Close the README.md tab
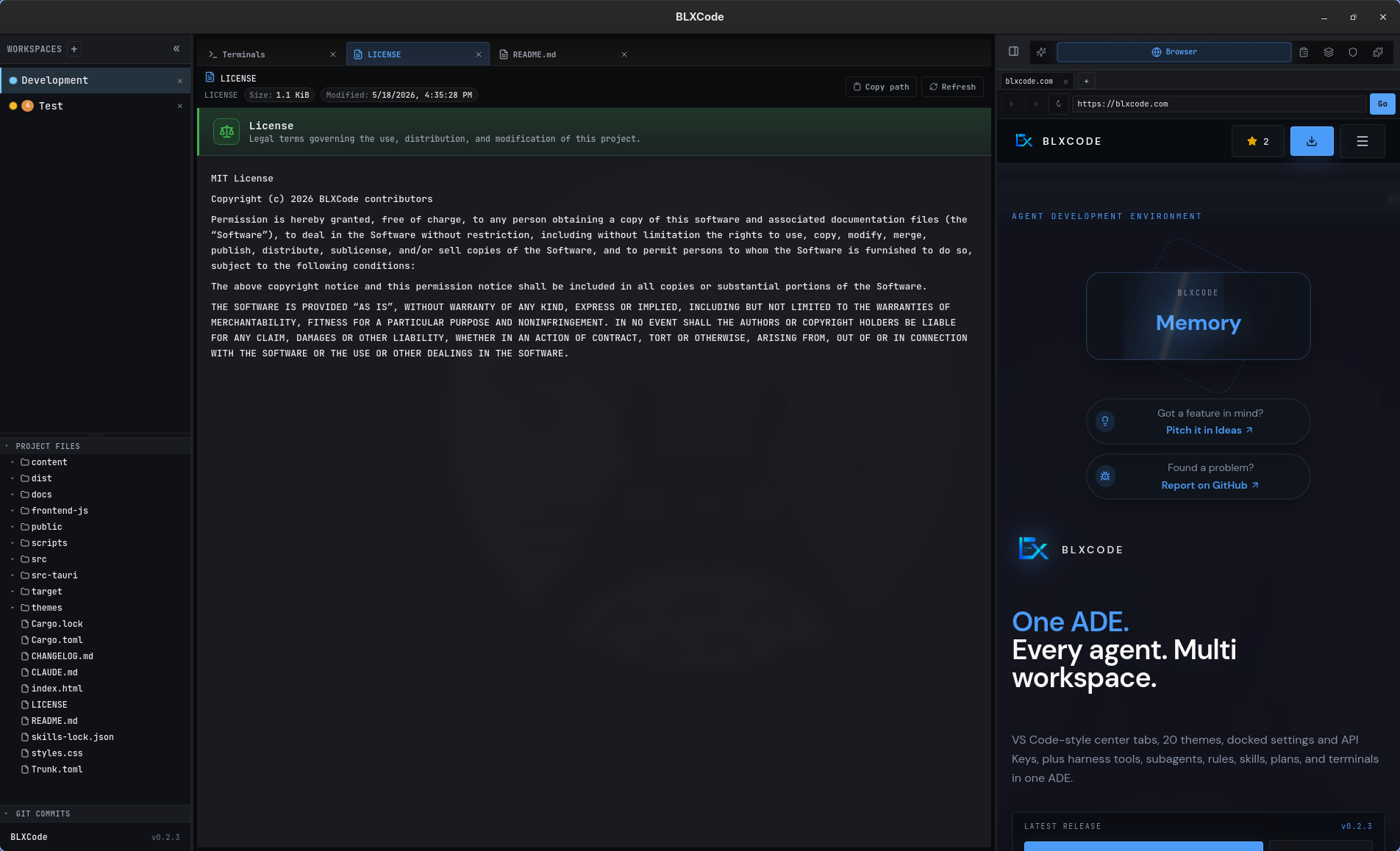The image size is (1400, 851). click(624, 54)
